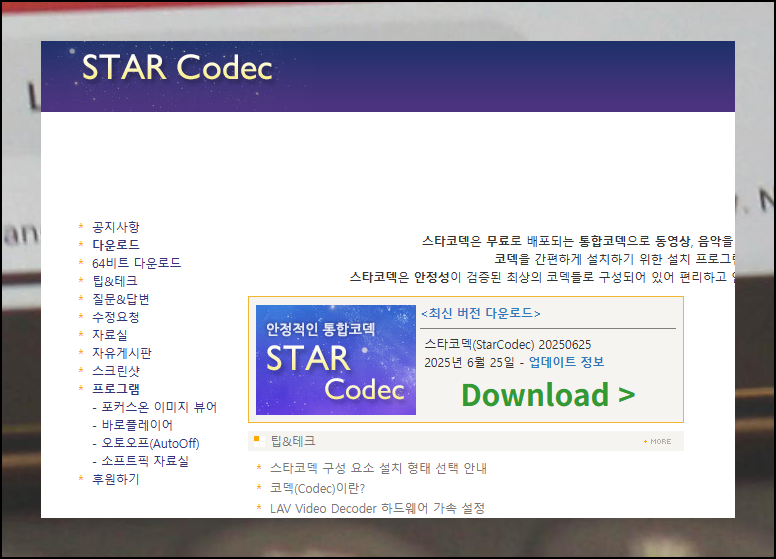Open 스타코덱 구성 요소 설치 형태 선택 안내 article
776x559 pixels.
click(x=379, y=468)
